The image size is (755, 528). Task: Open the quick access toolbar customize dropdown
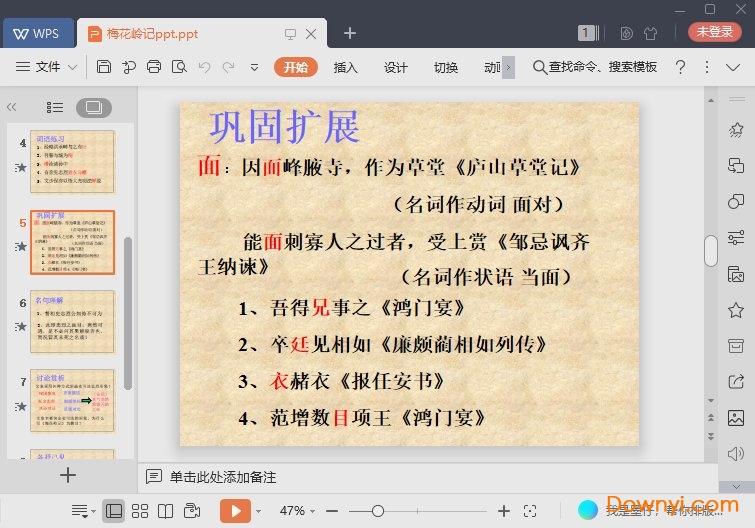[x=254, y=67]
